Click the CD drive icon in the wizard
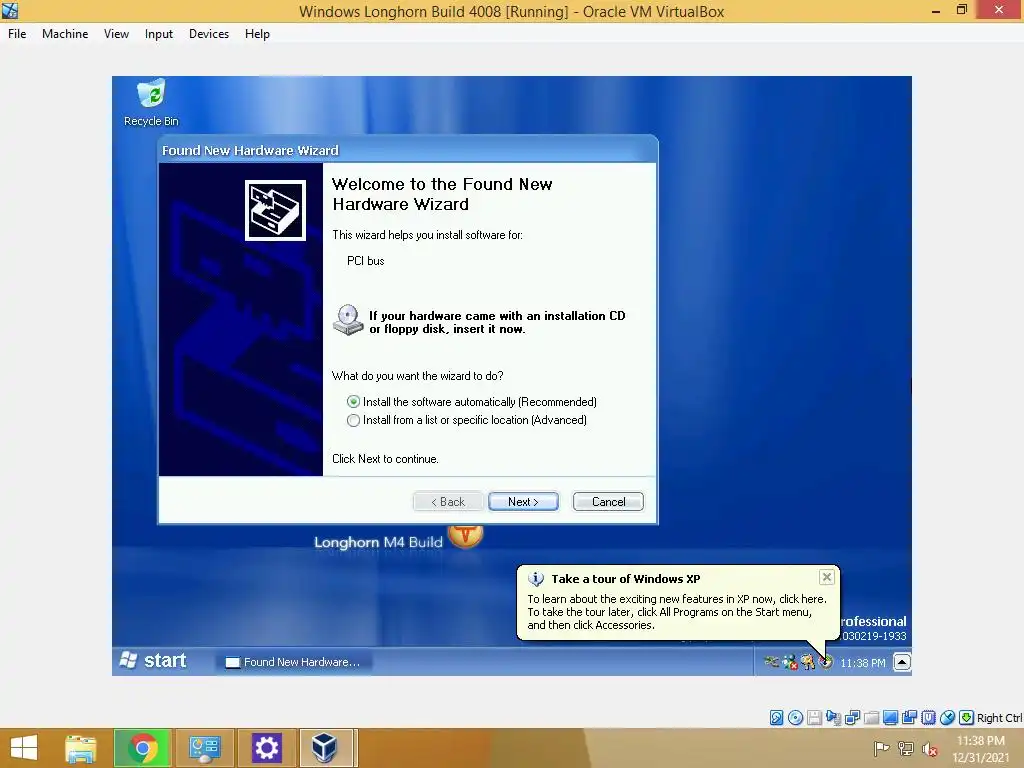Screen dimensions: 1024x768 tap(347, 320)
